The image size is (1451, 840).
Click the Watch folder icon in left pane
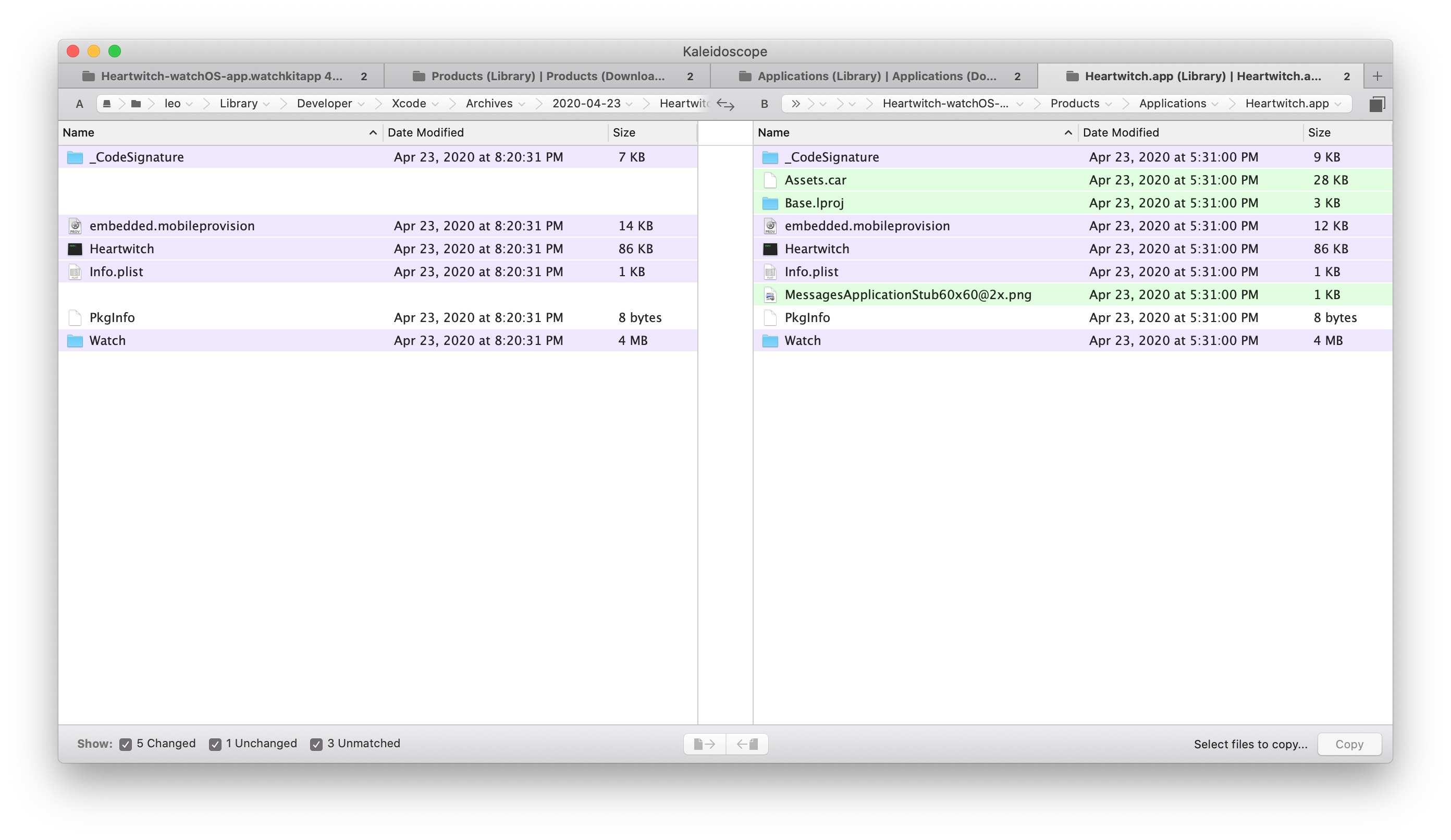tap(75, 341)
